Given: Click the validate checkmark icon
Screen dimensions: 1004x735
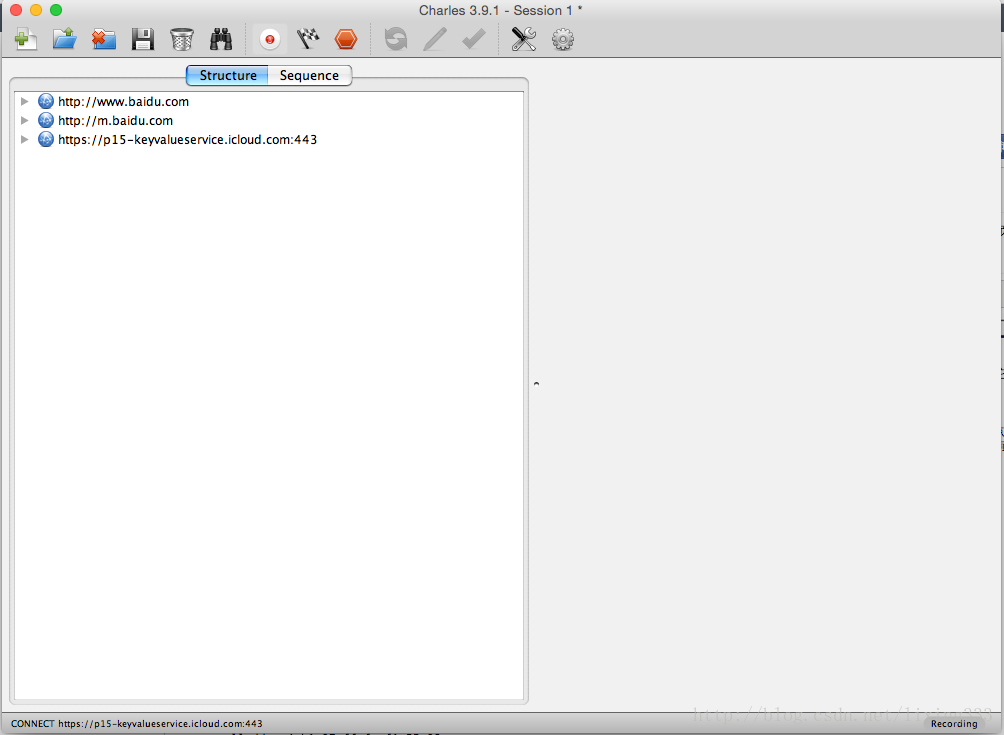Looking at the screenshot, I should click(x=474, y=40).
